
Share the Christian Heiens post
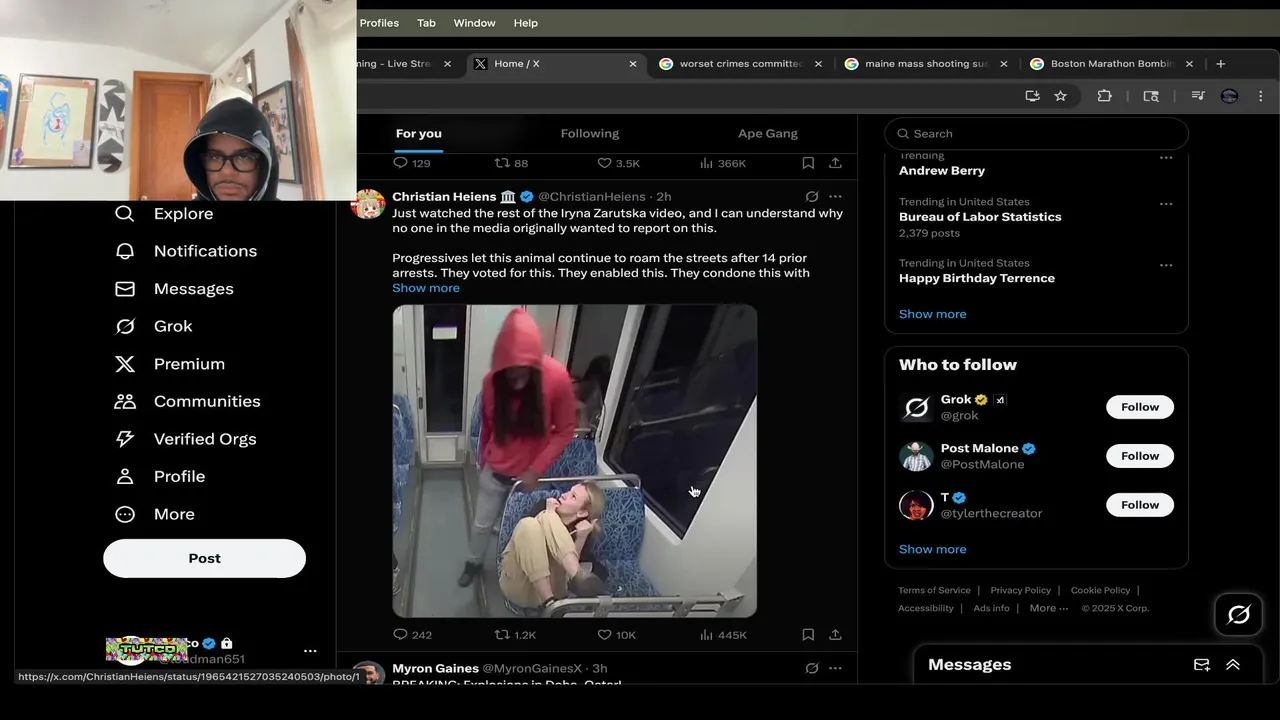pyautogui.click(x=835, y=635)
